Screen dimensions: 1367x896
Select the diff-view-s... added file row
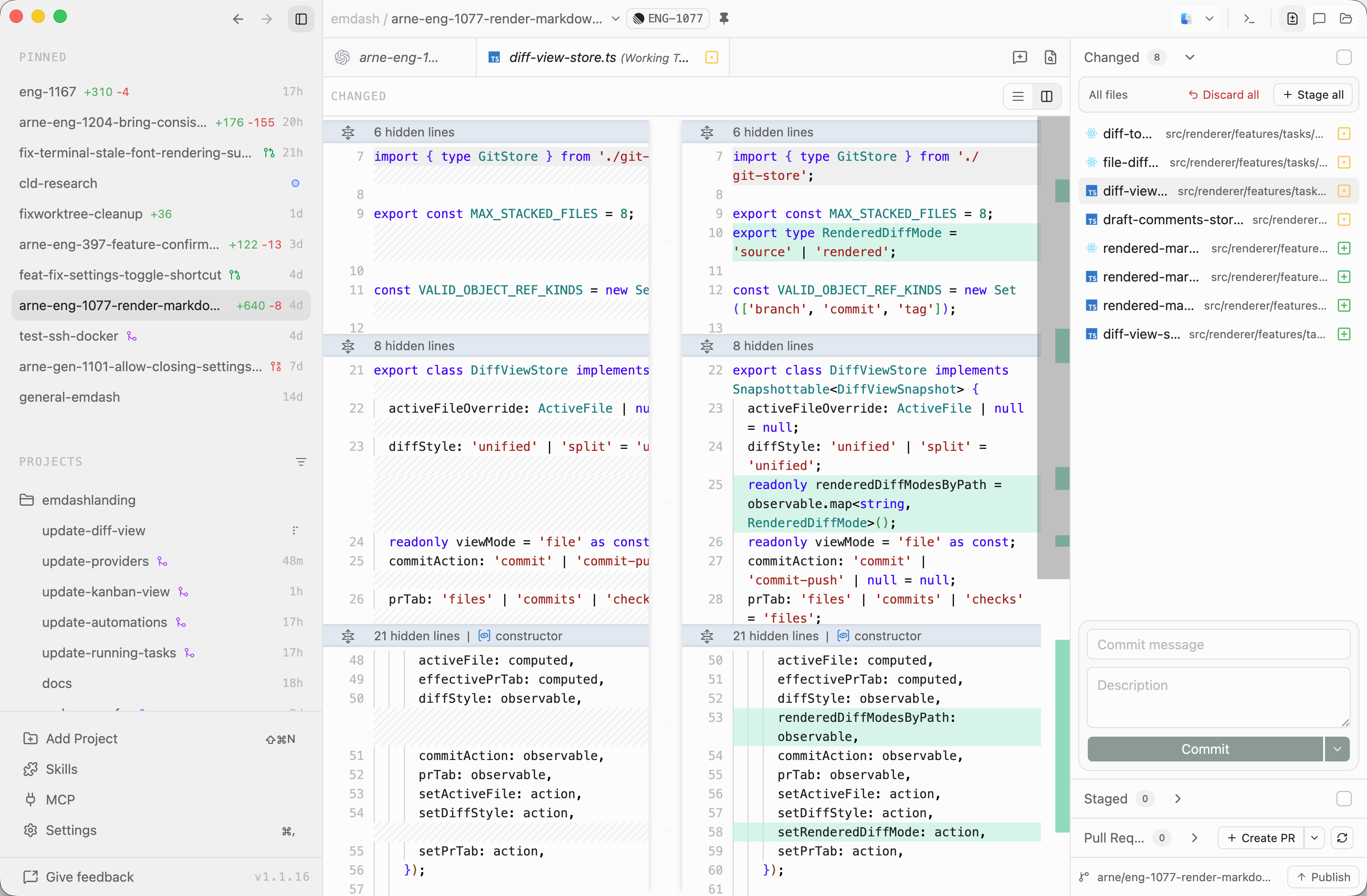tap(1218, 333)
